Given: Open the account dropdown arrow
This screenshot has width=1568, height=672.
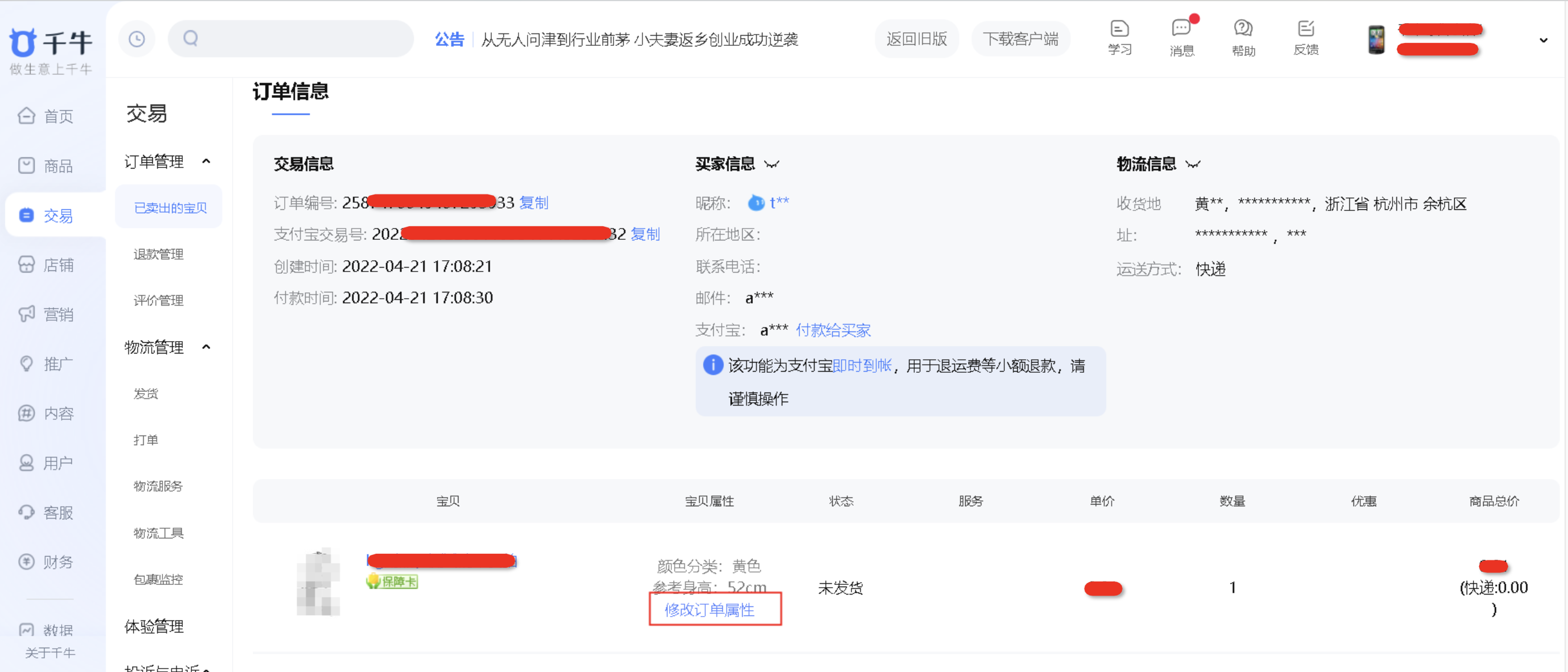Looking at the screenshot, I should click(1543, 40).
